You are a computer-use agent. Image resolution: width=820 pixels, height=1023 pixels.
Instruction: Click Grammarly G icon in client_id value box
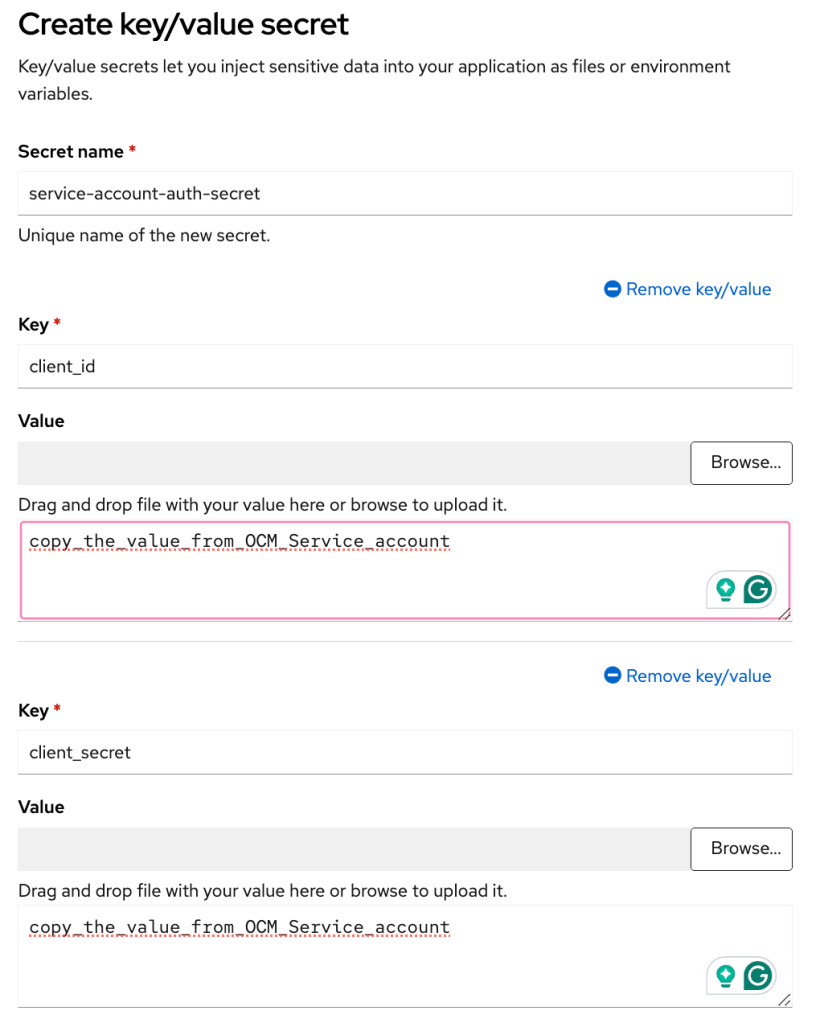[x=758, y=590]
